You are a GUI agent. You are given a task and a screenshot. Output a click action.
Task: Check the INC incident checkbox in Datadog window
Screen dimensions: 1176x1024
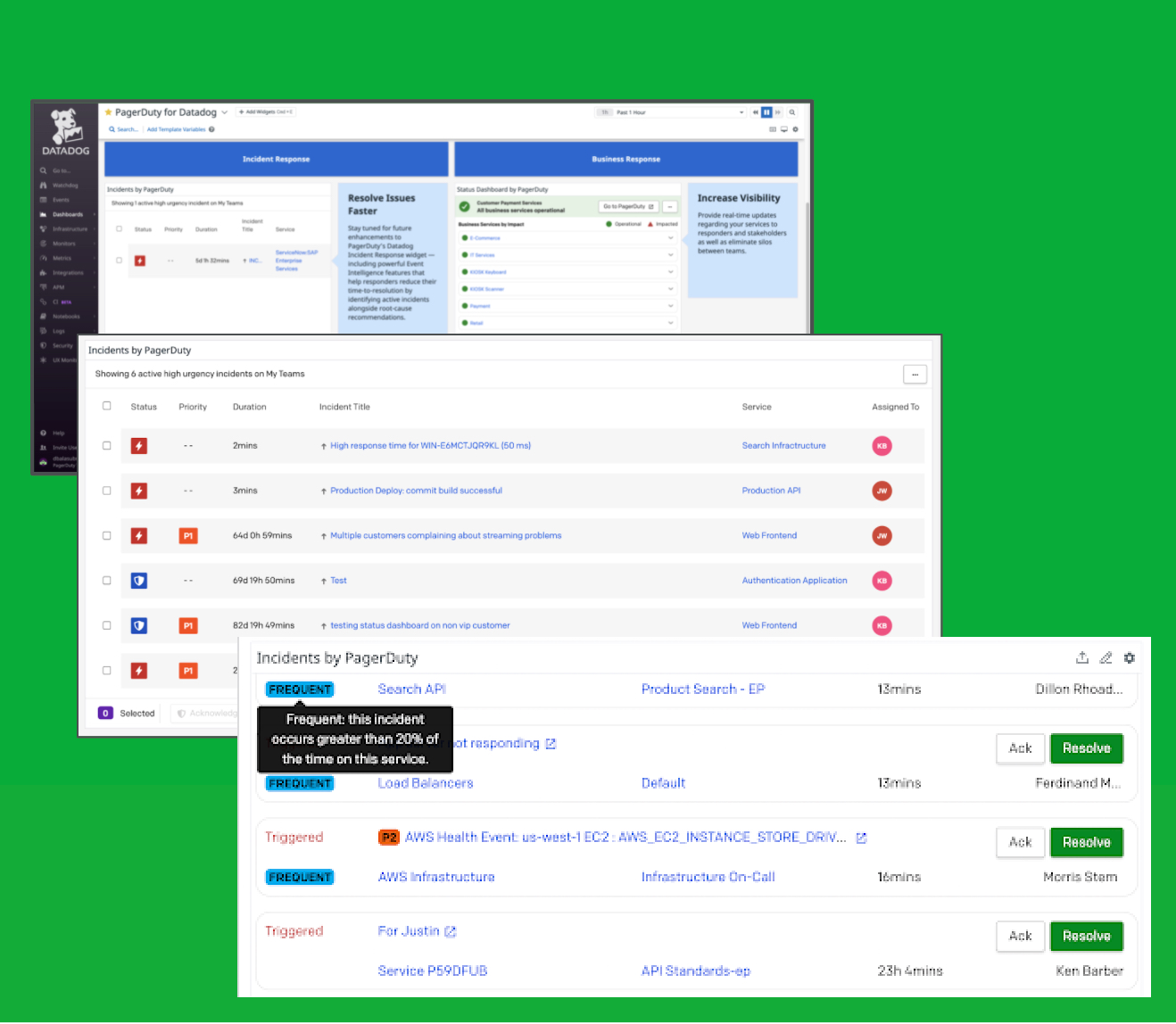tap(119, 260)
